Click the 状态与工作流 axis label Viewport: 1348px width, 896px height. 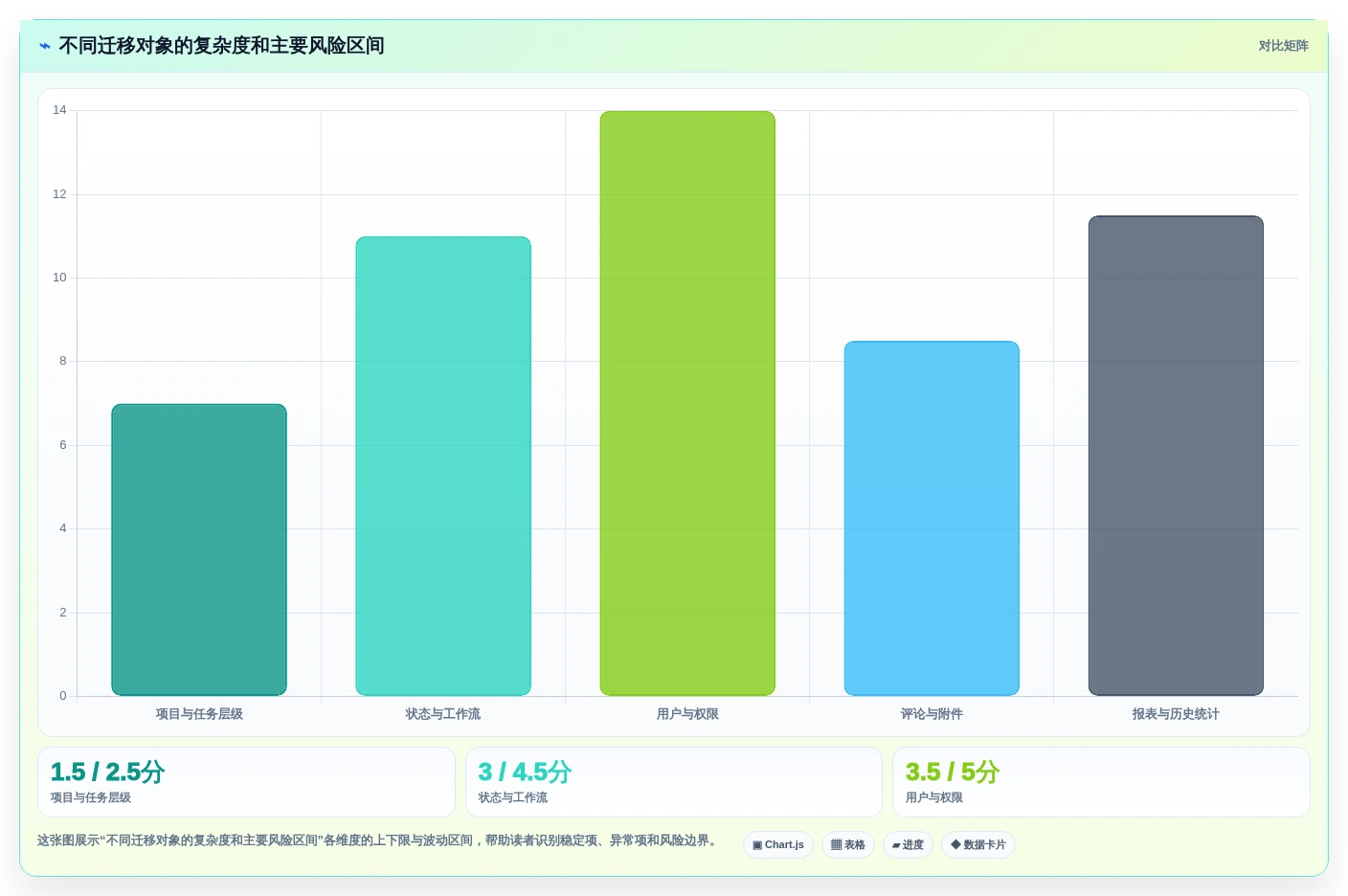[x=443, y=714]
